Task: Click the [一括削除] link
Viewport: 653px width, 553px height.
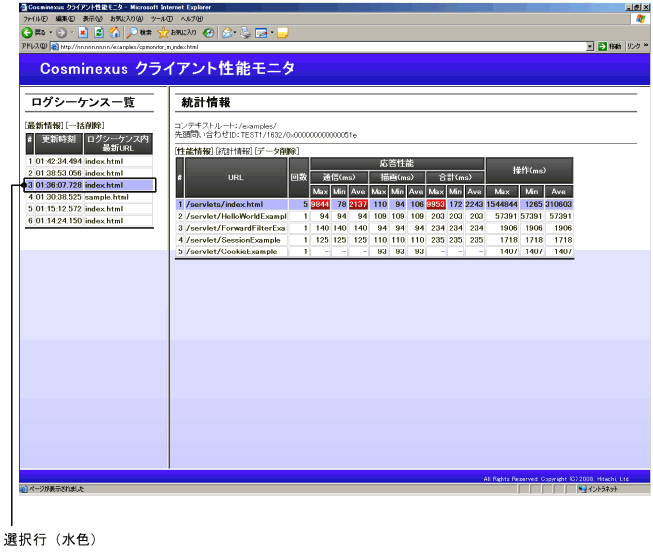Action: (x=85, y=125)
